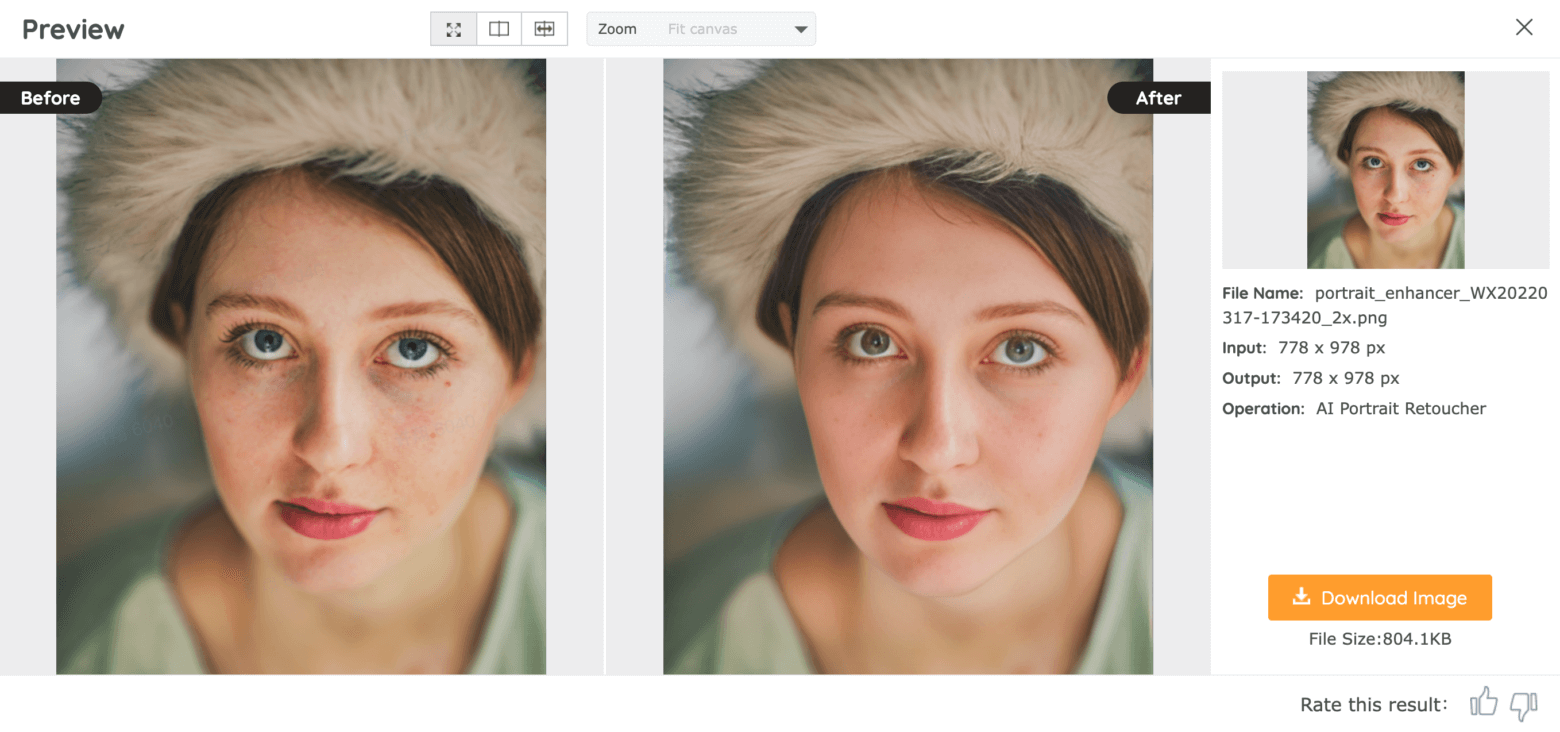Image resolution: width=1560 pixels, height=732 pixels.
Task: Give this result a thumbs up
Action: pyautogui.click(x=1483, y=703)
